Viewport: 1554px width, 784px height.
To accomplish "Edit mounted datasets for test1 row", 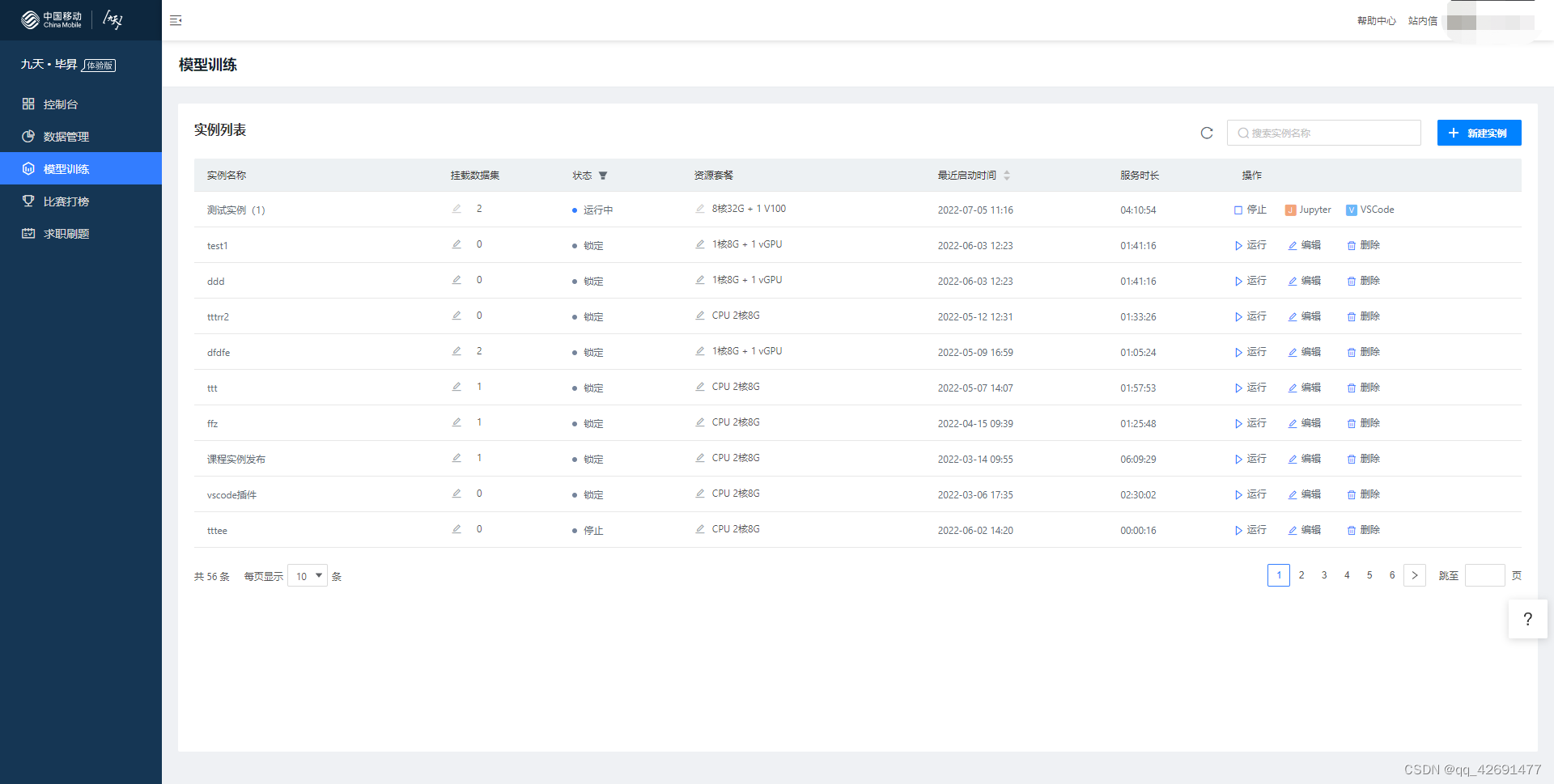I will (456, 244).
